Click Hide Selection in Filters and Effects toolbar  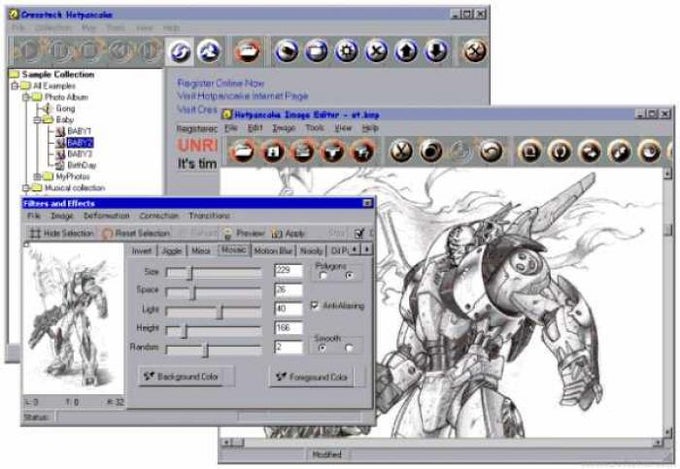pos(61,233)
